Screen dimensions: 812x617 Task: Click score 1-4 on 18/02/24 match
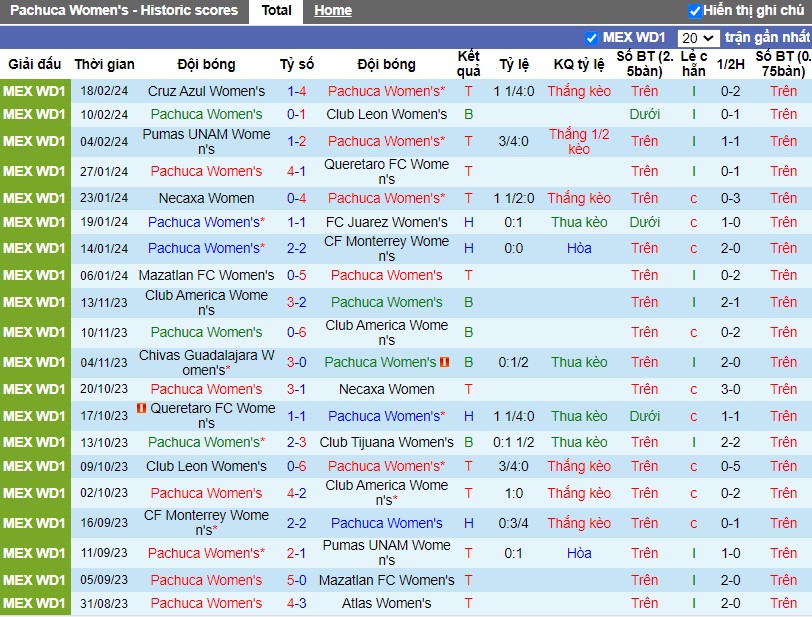(297, 91)
